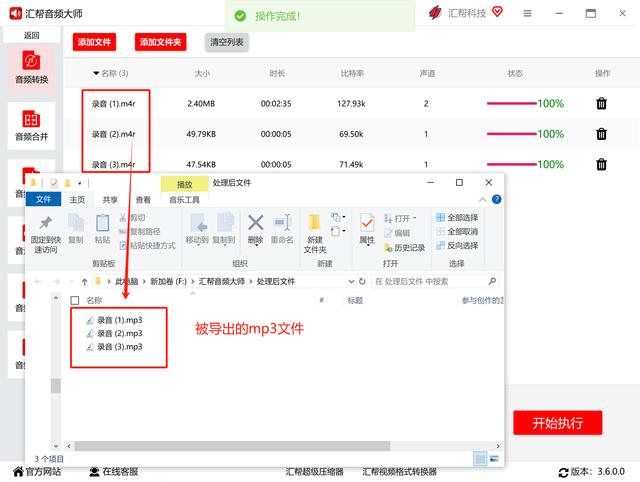Viewport: 640px width, 482px height.
Task: Click the 返回 button
Action: [31, 36]
